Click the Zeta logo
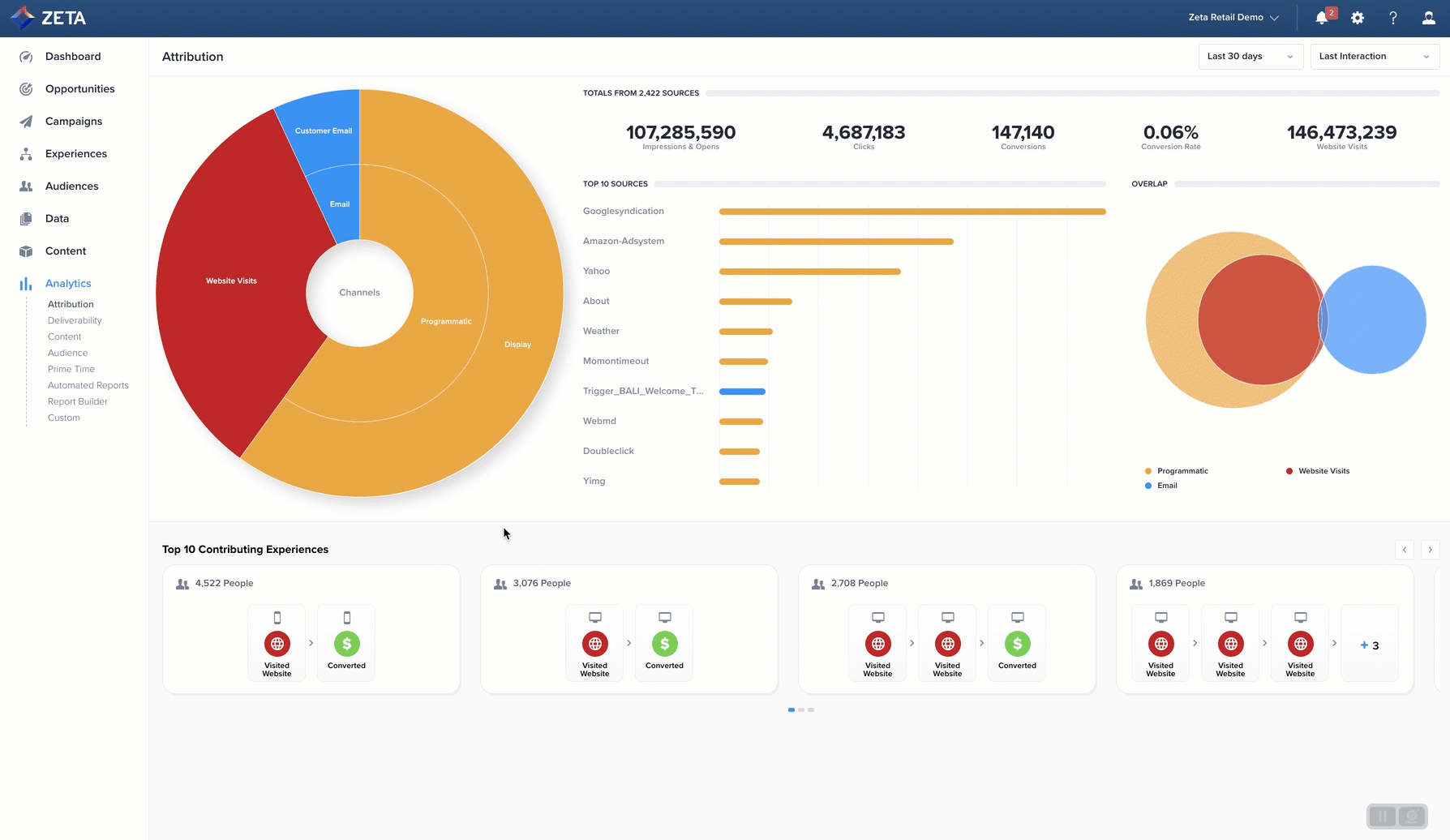This screenshot has width=1450, height=840. [x=48, y=17]
